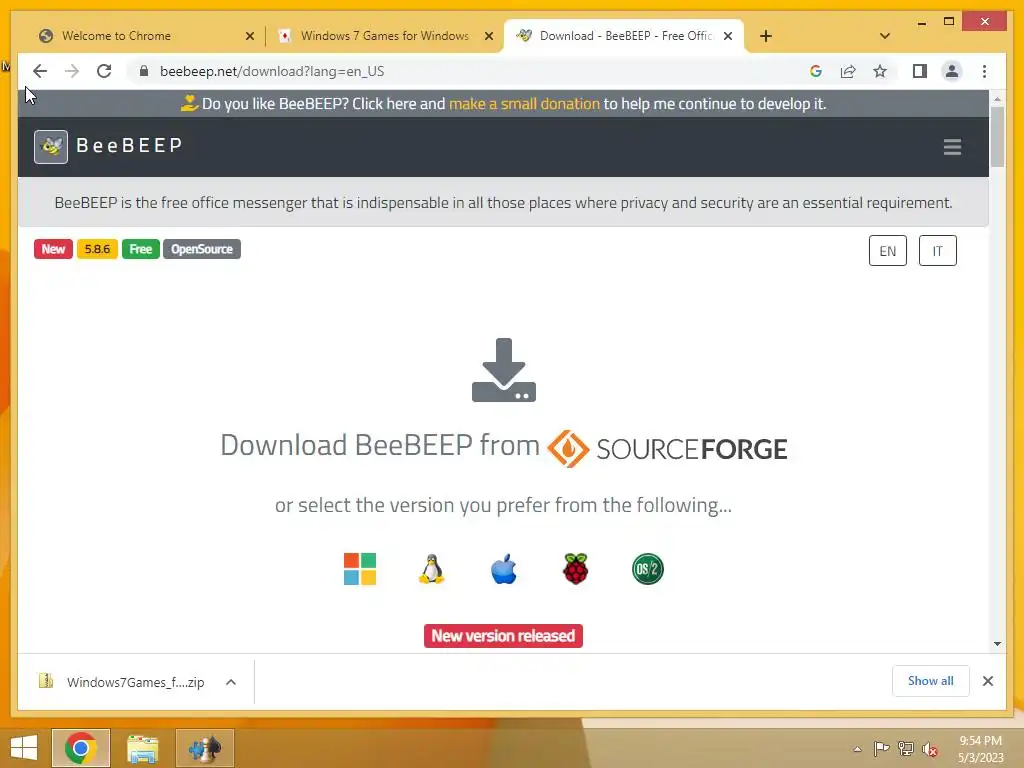Screen dimensions: 1024x768
Task: Click the 5.8.6 version badge
Action: [x=97, y=249]
